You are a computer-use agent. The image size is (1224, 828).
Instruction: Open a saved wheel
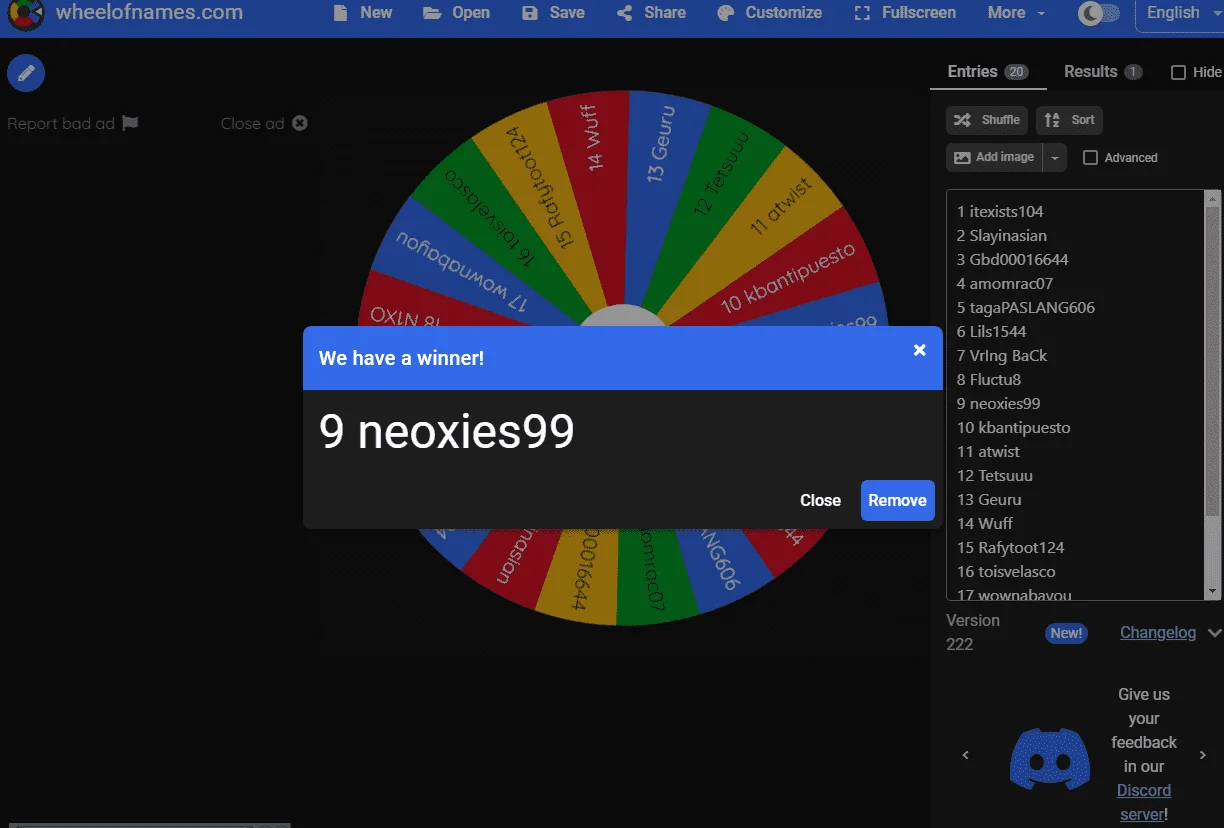(456, 13)
